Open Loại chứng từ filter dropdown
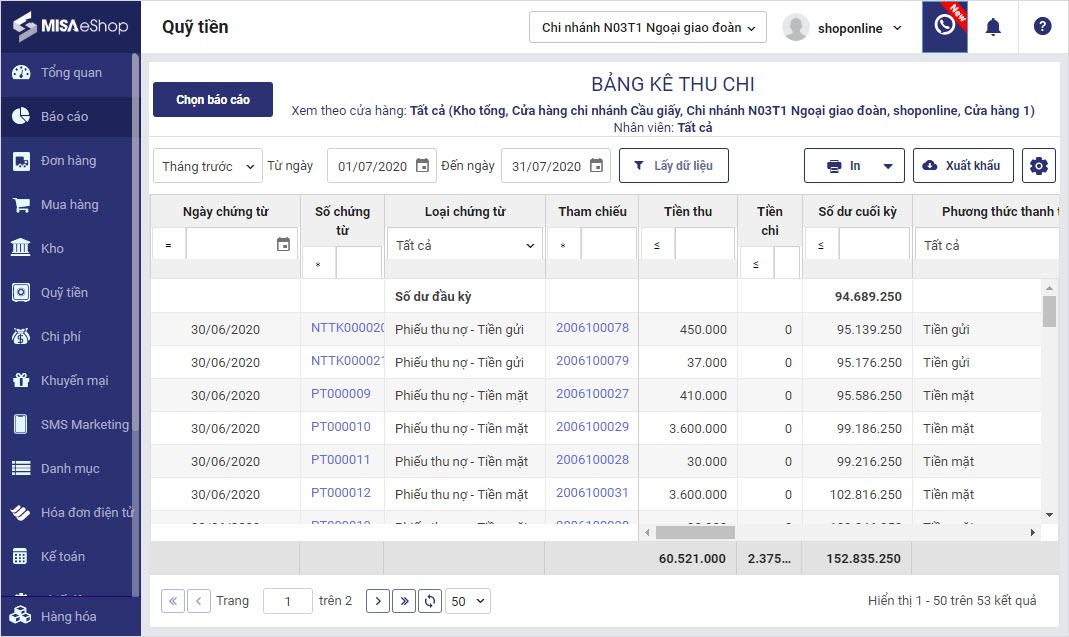 pyautogui.click(x=465, y=245)
